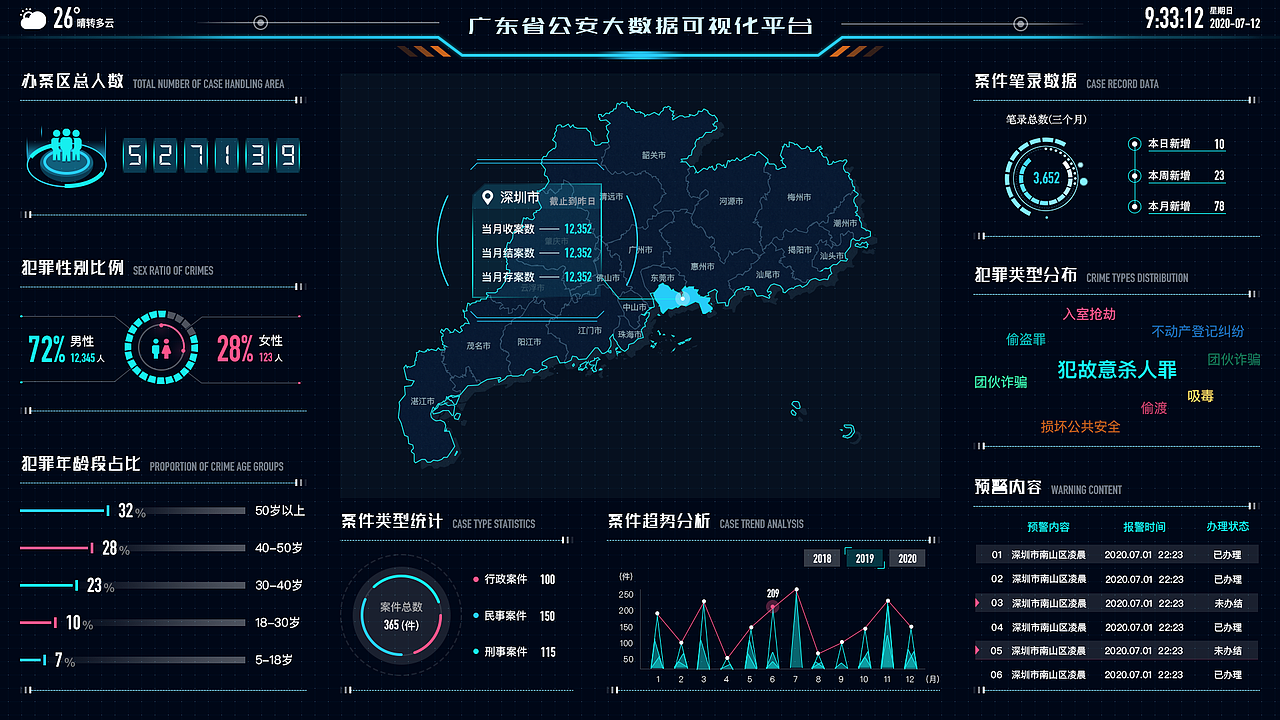Select the 2019 year tab

tap(865, 558)
